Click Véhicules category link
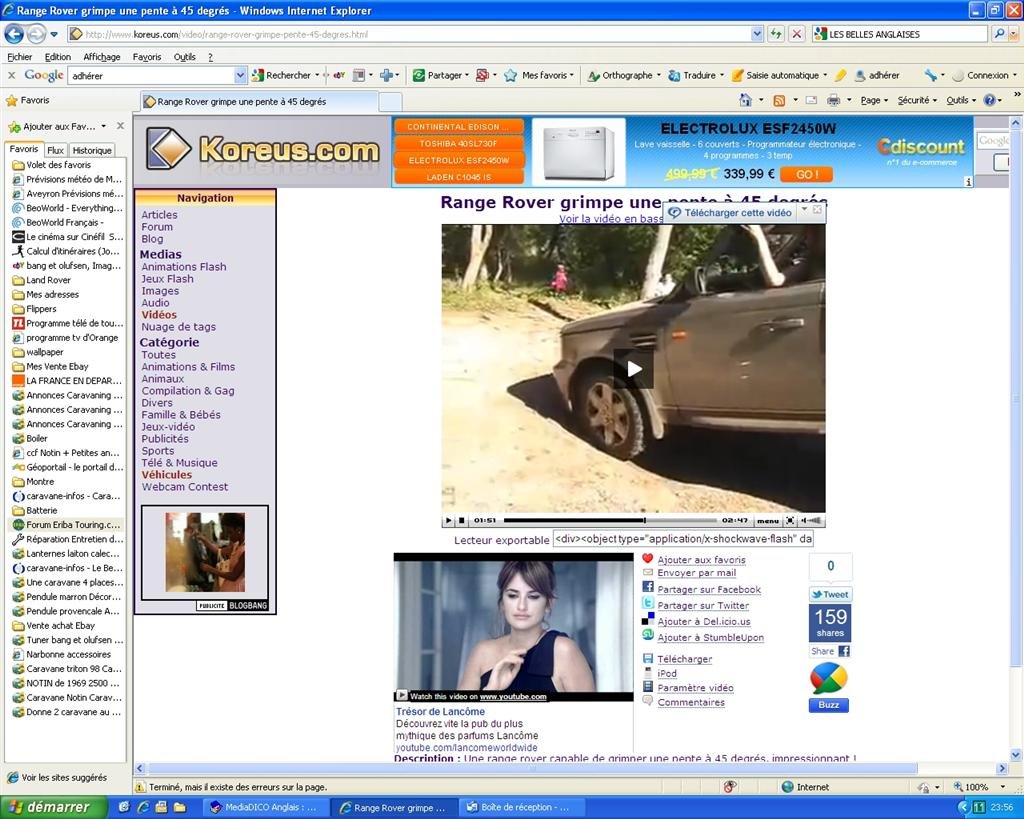 point(167,475)
